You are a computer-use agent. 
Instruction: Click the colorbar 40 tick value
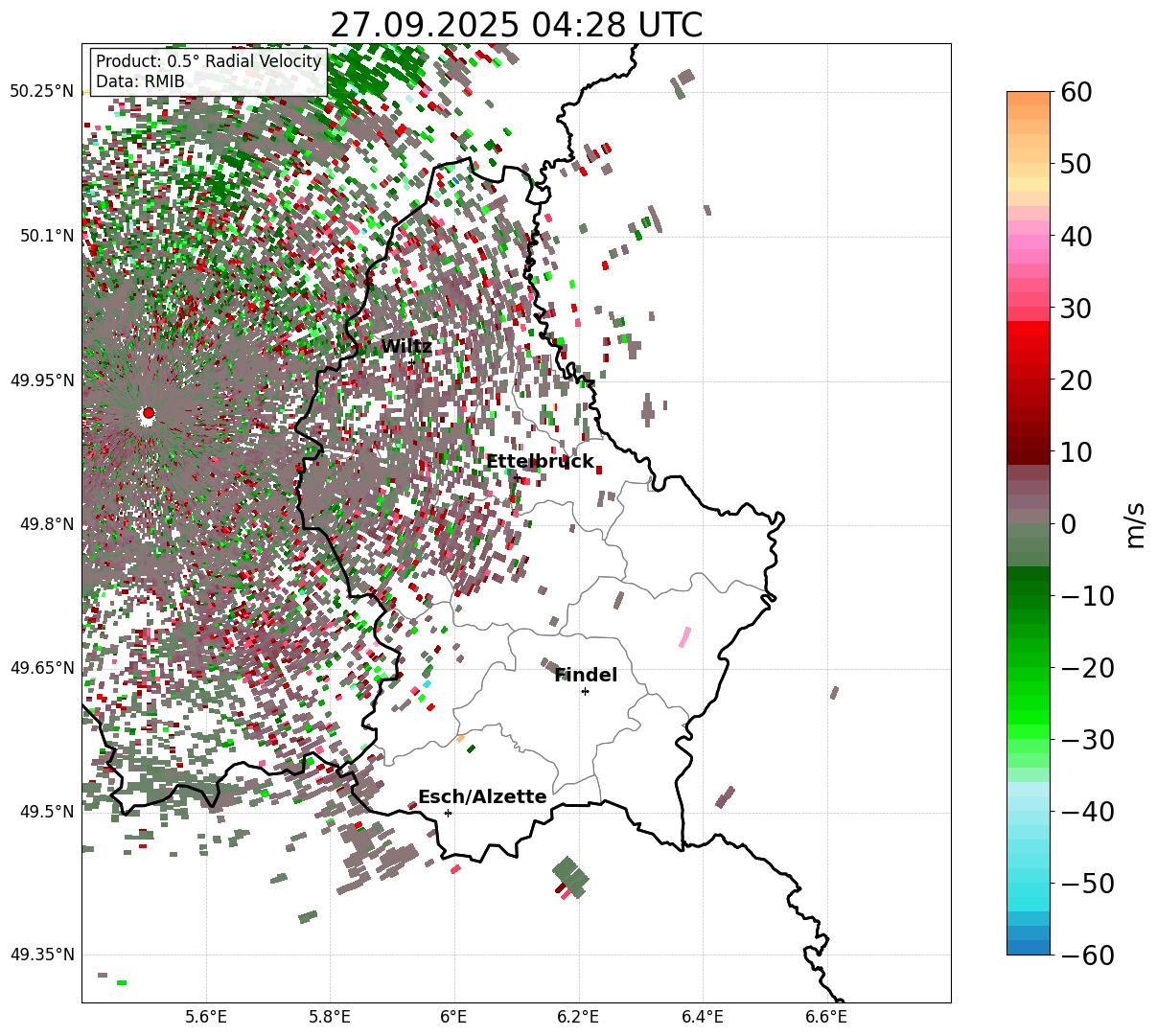1075,236
